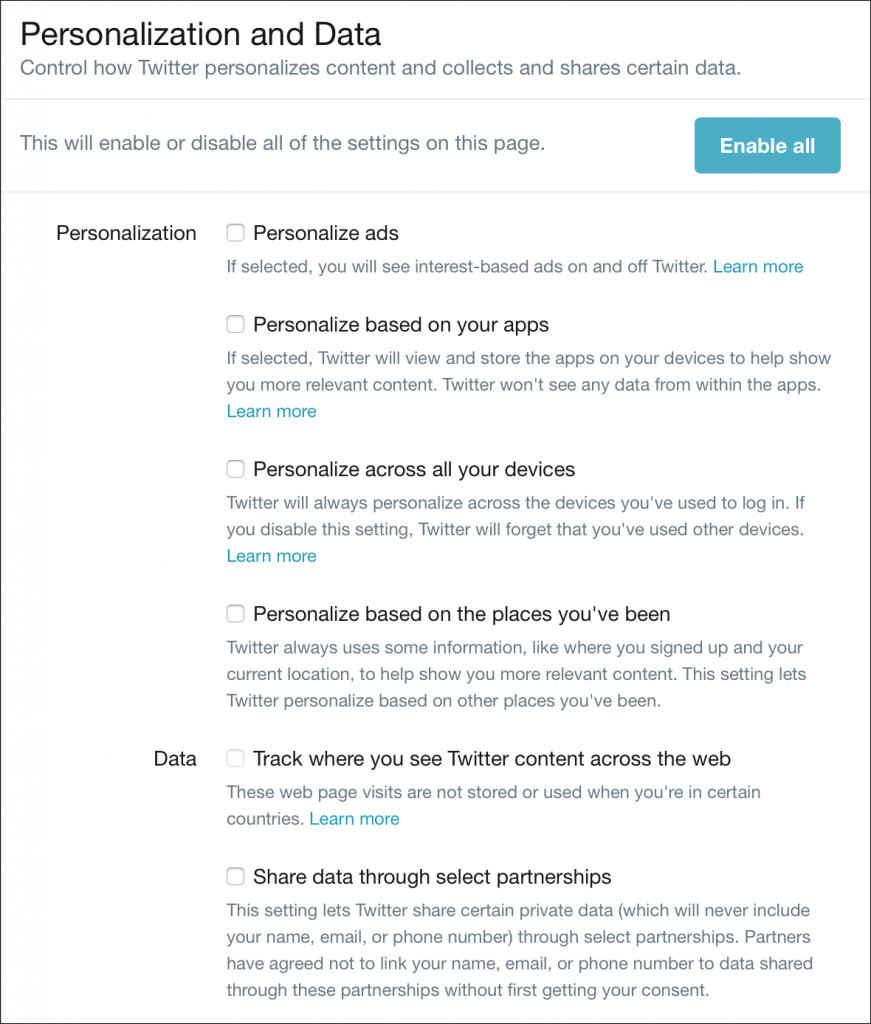Click Learn more under devices personalization
Viewport: 871px width, 1024px height.
[x=271, y=556]
